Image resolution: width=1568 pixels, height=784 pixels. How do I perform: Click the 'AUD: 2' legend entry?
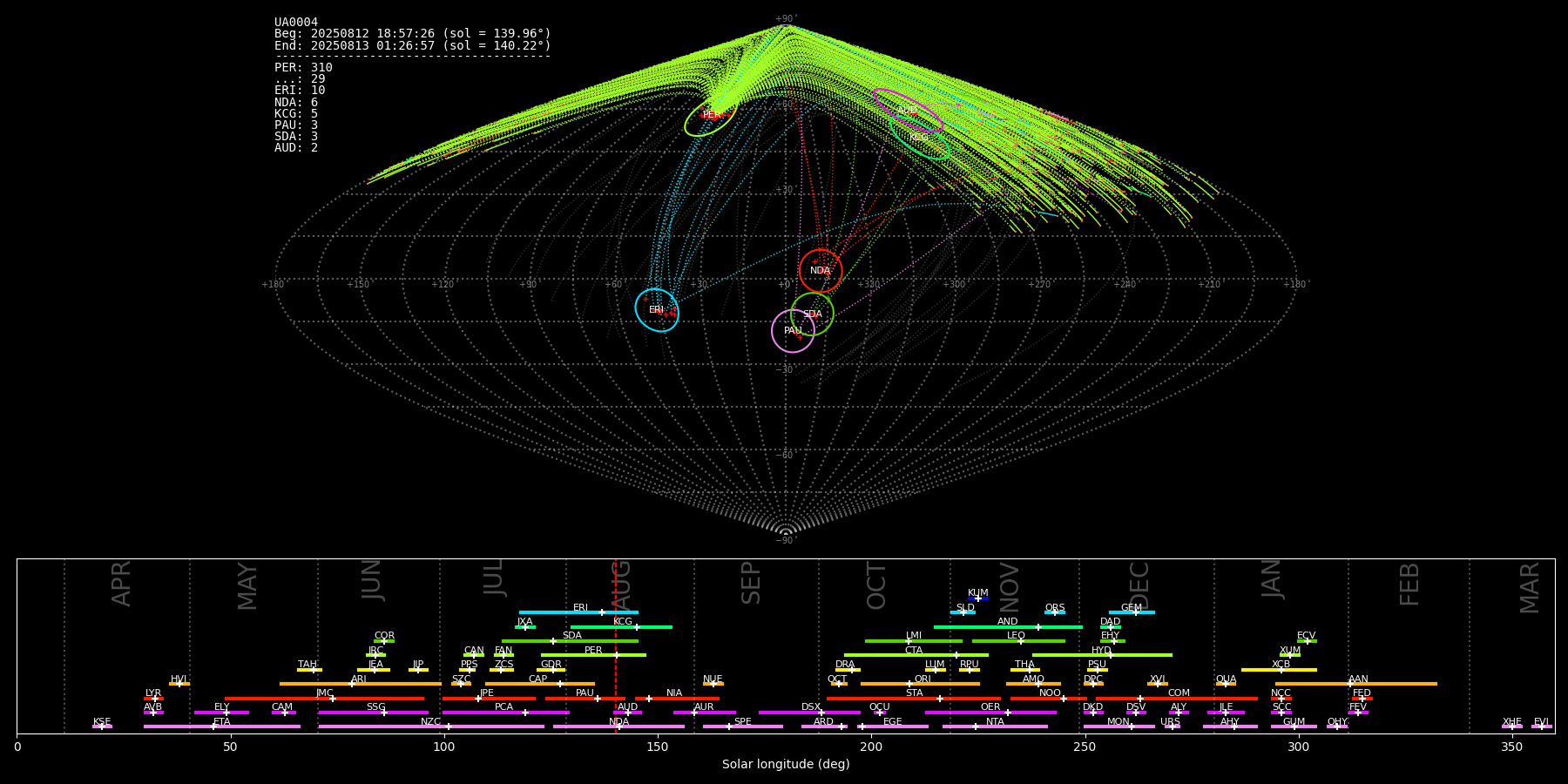(296, 147)
